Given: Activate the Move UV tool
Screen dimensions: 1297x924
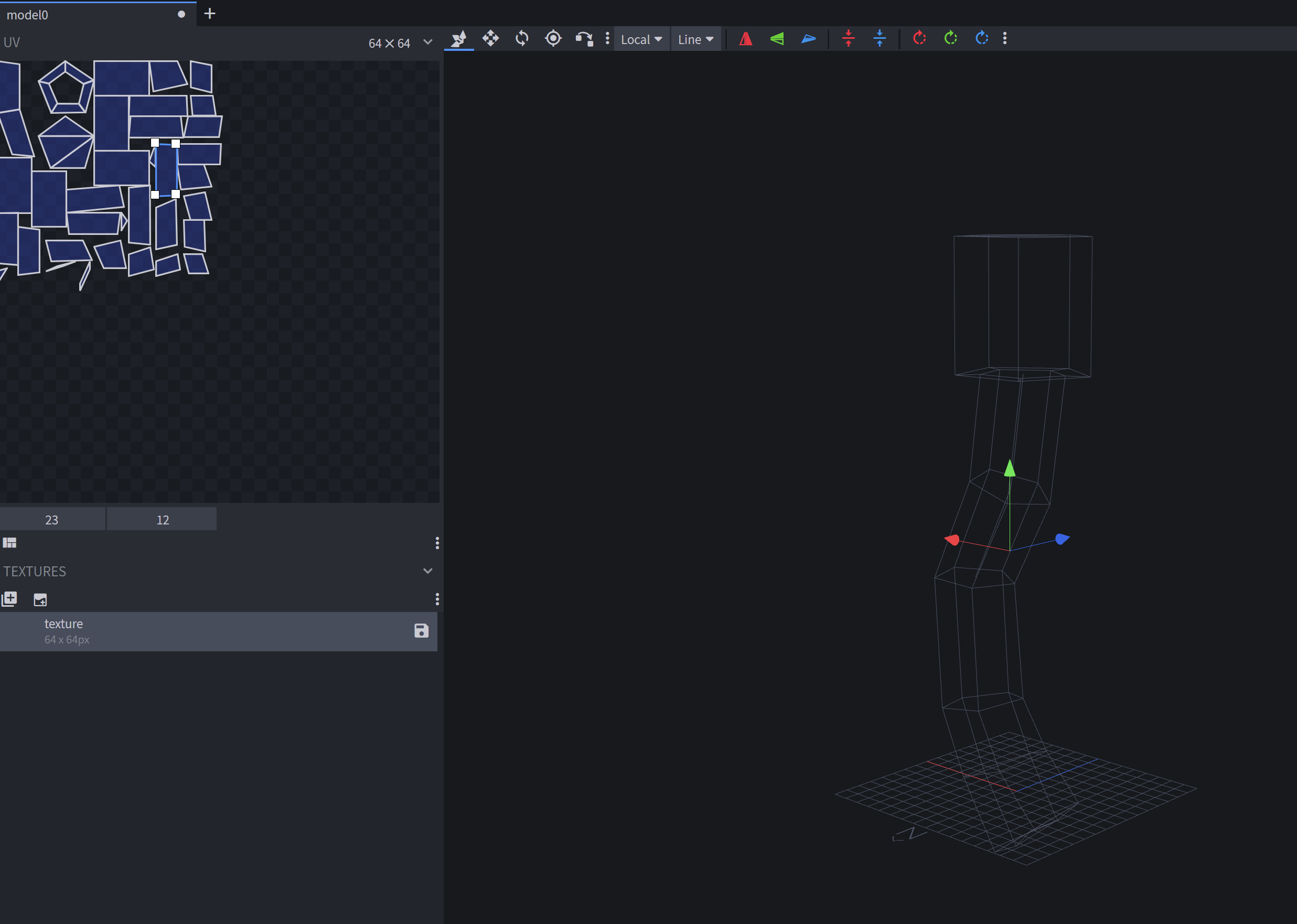Looking at the screenshot, I should [x=490, y=39].
